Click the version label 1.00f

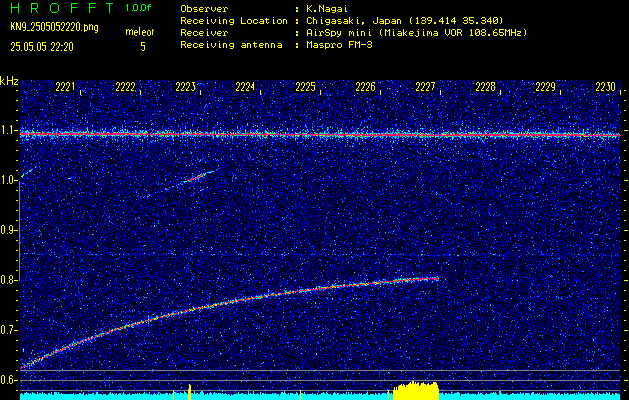pyautogui.click(x=138, y=8)
